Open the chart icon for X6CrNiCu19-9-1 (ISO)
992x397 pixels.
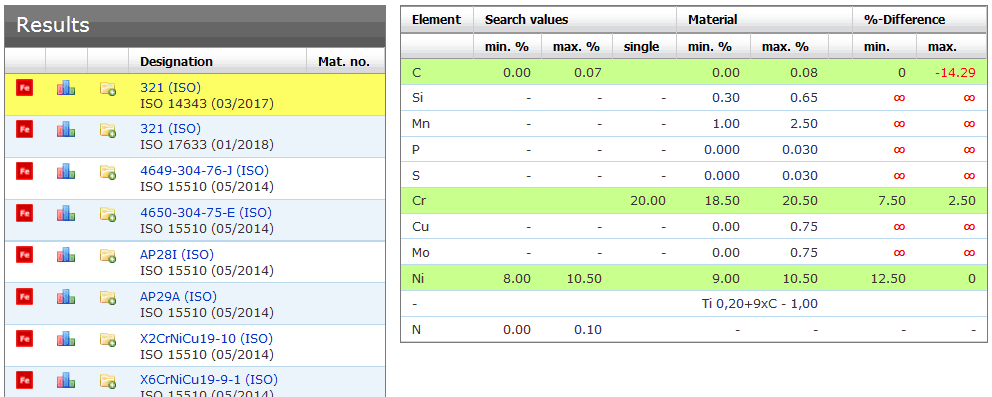tap(66, 381)
